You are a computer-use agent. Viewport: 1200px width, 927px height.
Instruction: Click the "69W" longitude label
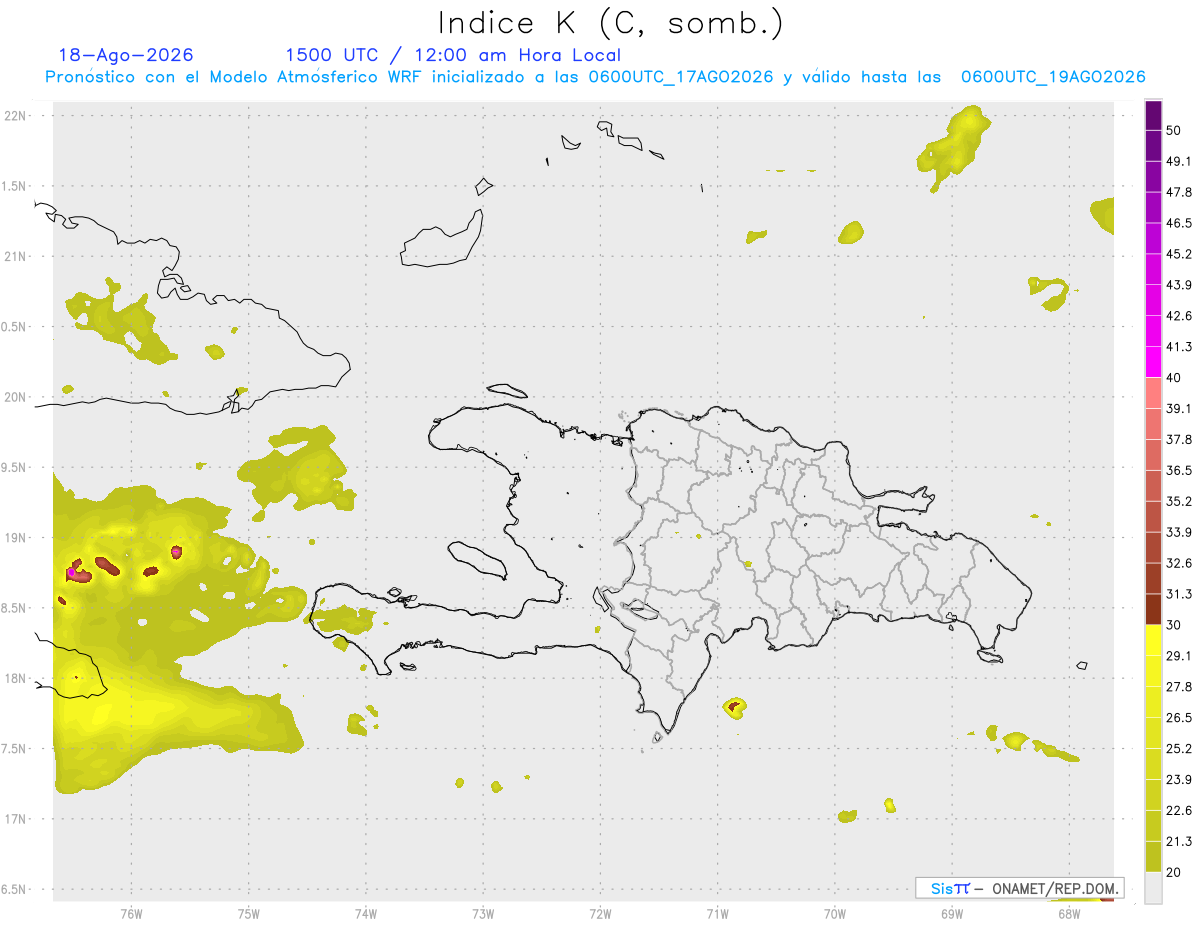pos(952,914)
